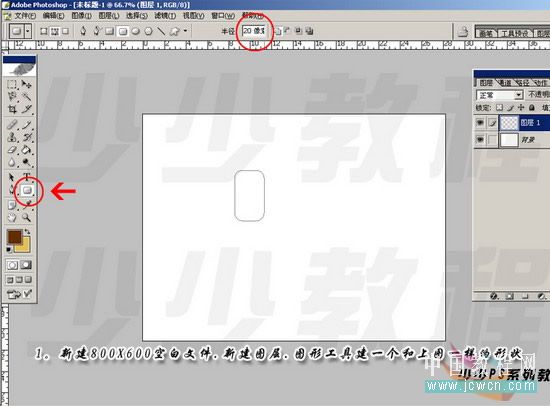This screenshot has width=550, height=406.
Task: Open the 画笔 tab in palette well
Action: [x=486, y=33]
